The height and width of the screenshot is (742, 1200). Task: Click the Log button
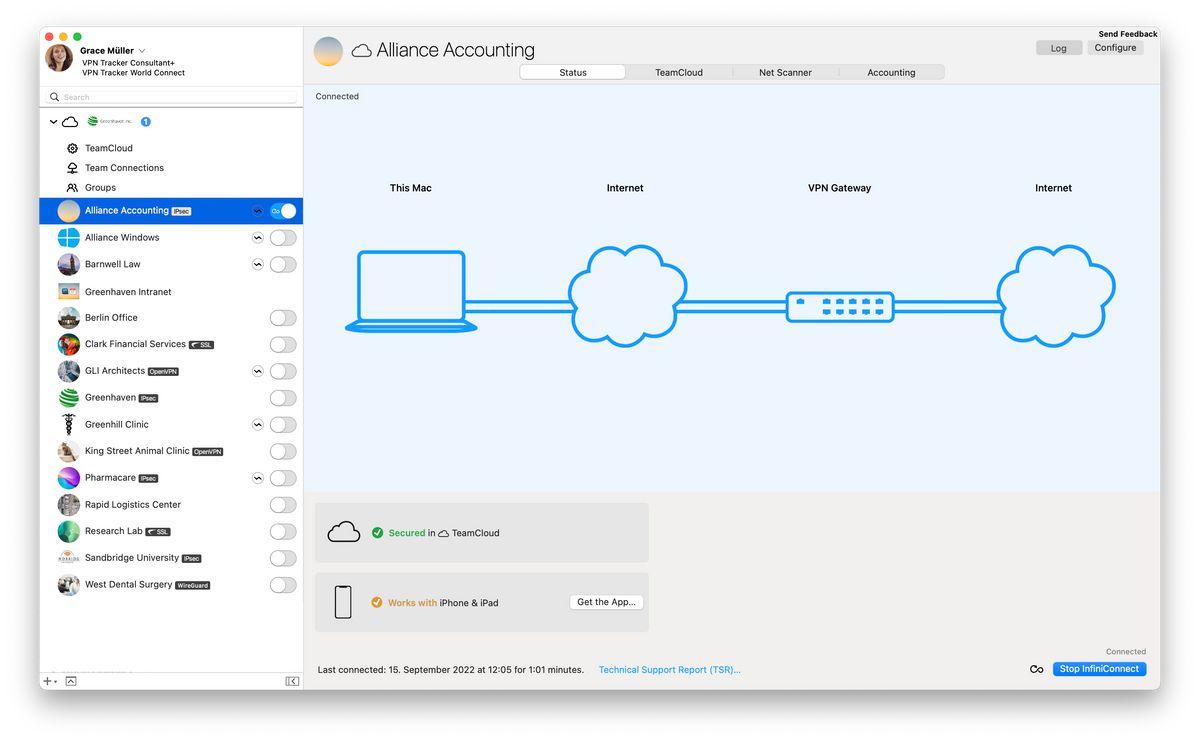point(1058,48)
